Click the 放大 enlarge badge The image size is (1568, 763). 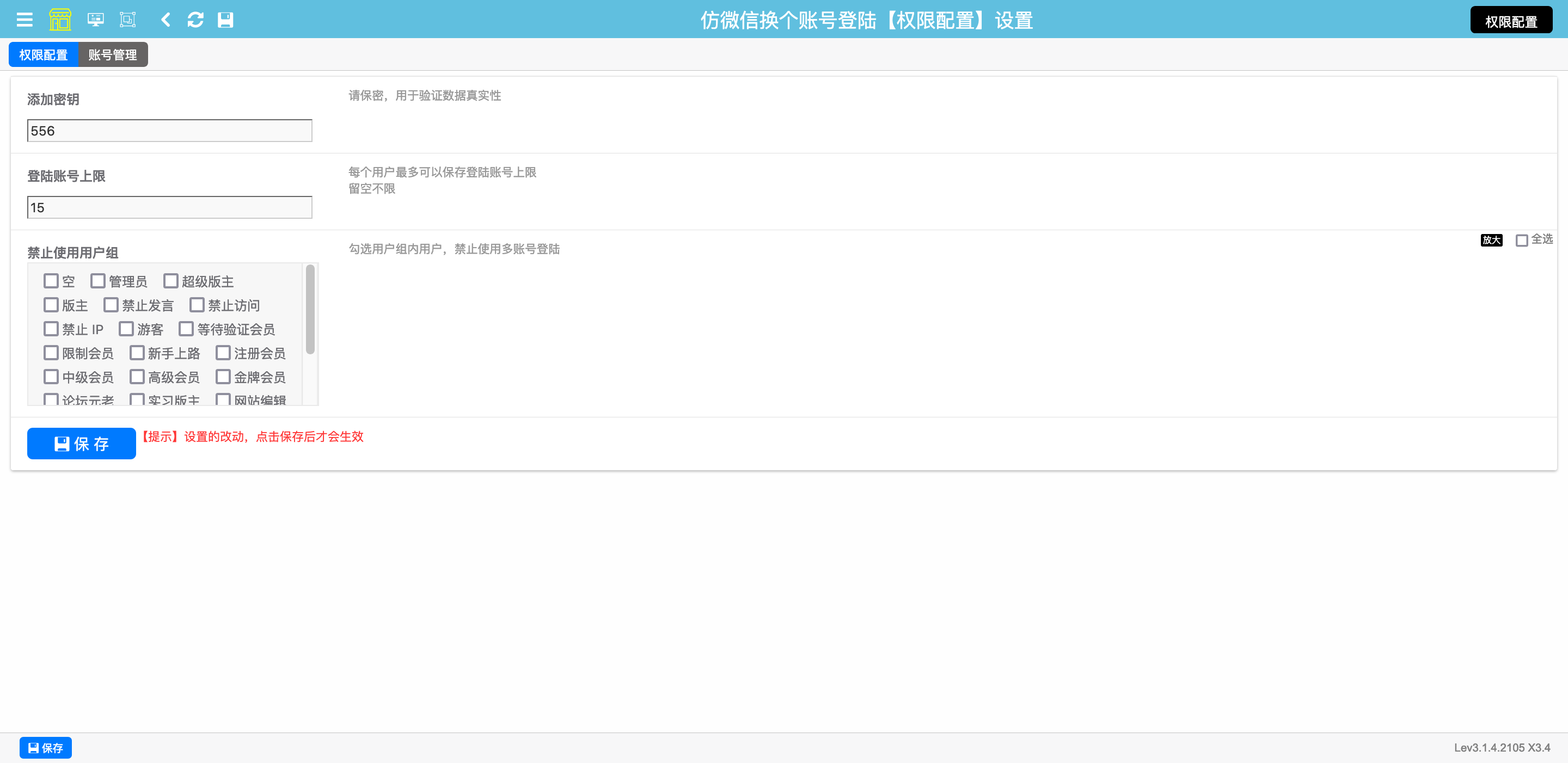[1491, 240]
